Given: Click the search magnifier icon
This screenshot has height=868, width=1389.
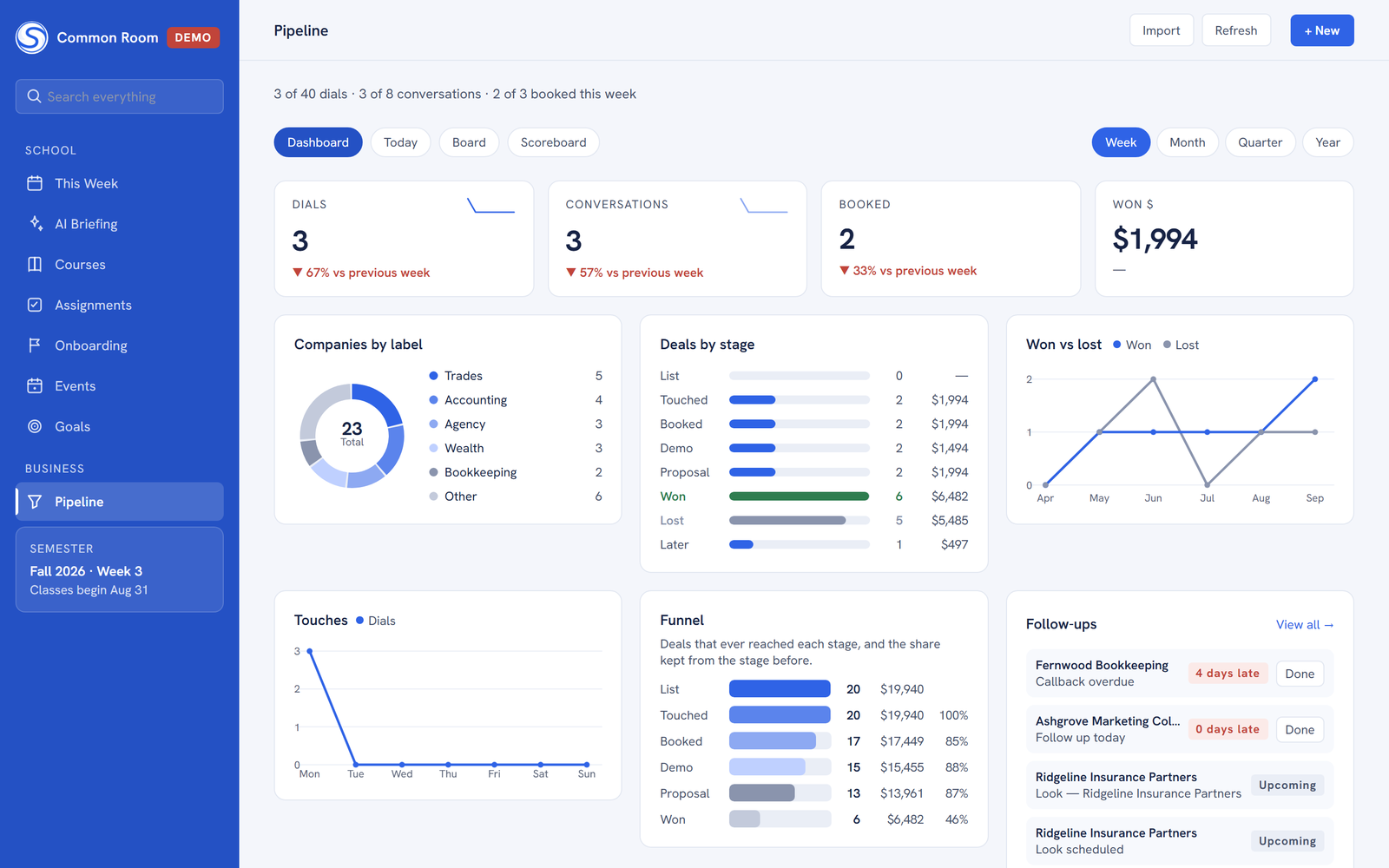Looking at the screenshot, I should 35,96.
